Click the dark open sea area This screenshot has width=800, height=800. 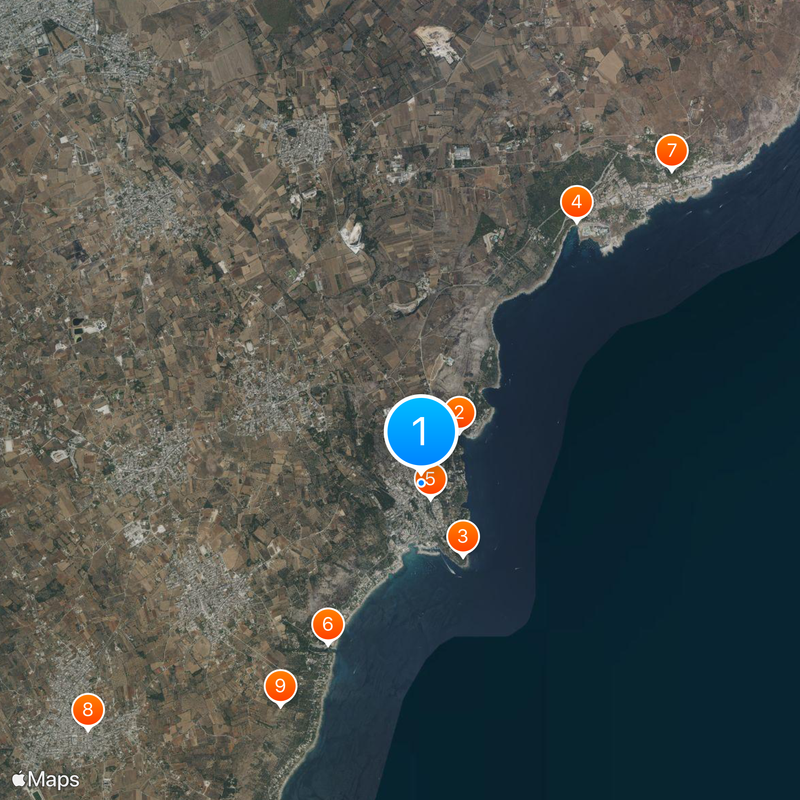(x=650, y=550)
